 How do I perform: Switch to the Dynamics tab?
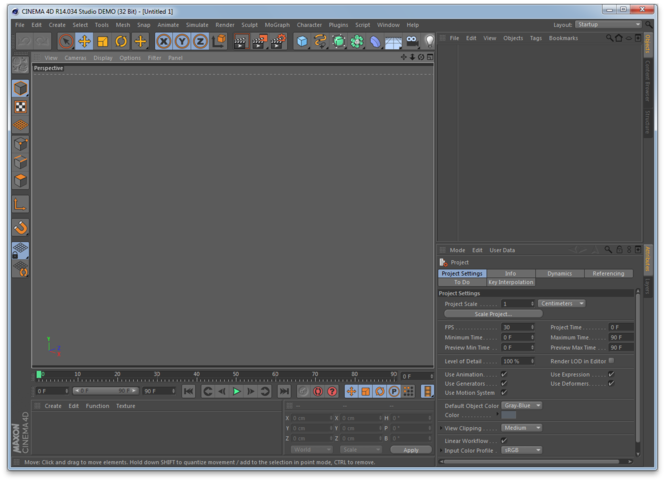[559, 274]
